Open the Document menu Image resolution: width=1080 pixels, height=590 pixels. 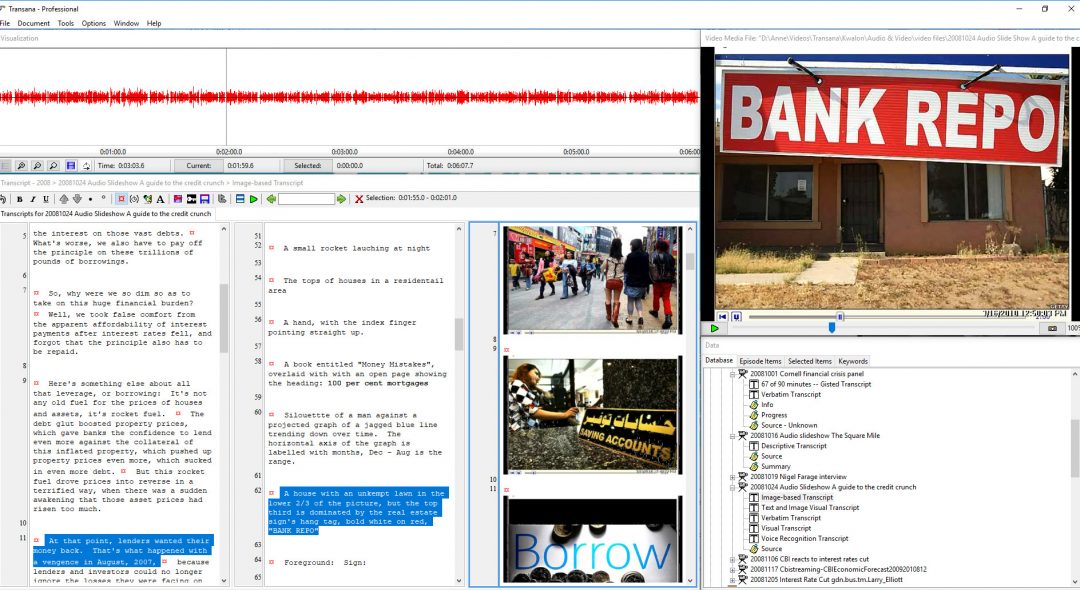tap(33, 23)
